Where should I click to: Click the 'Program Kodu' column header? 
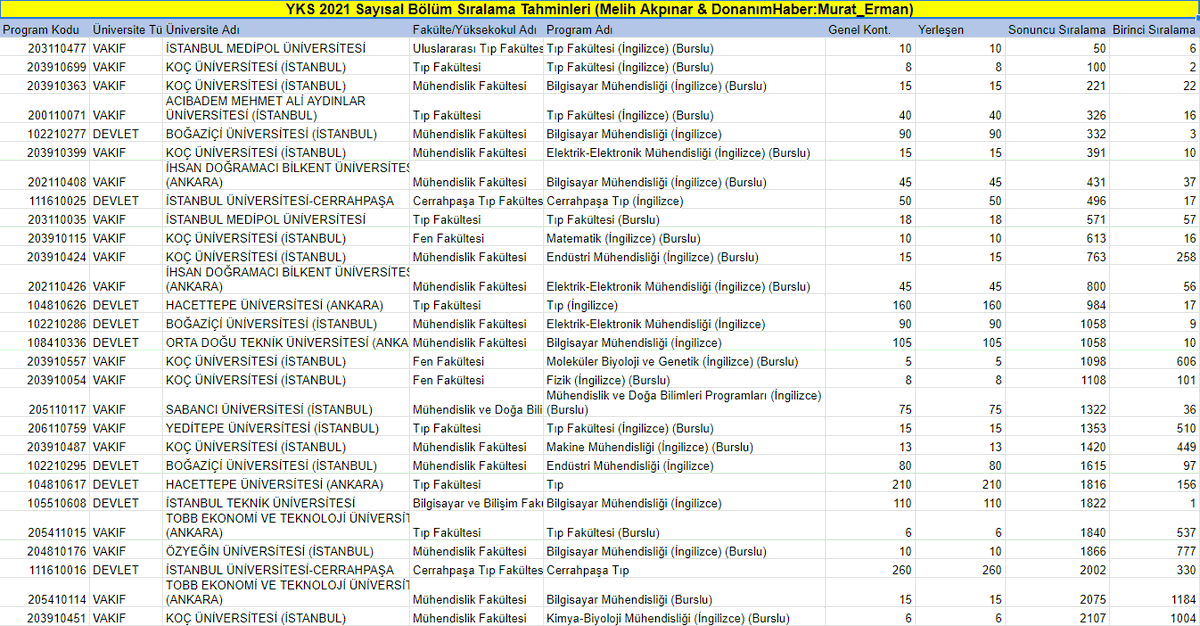(x=44, y=30)
